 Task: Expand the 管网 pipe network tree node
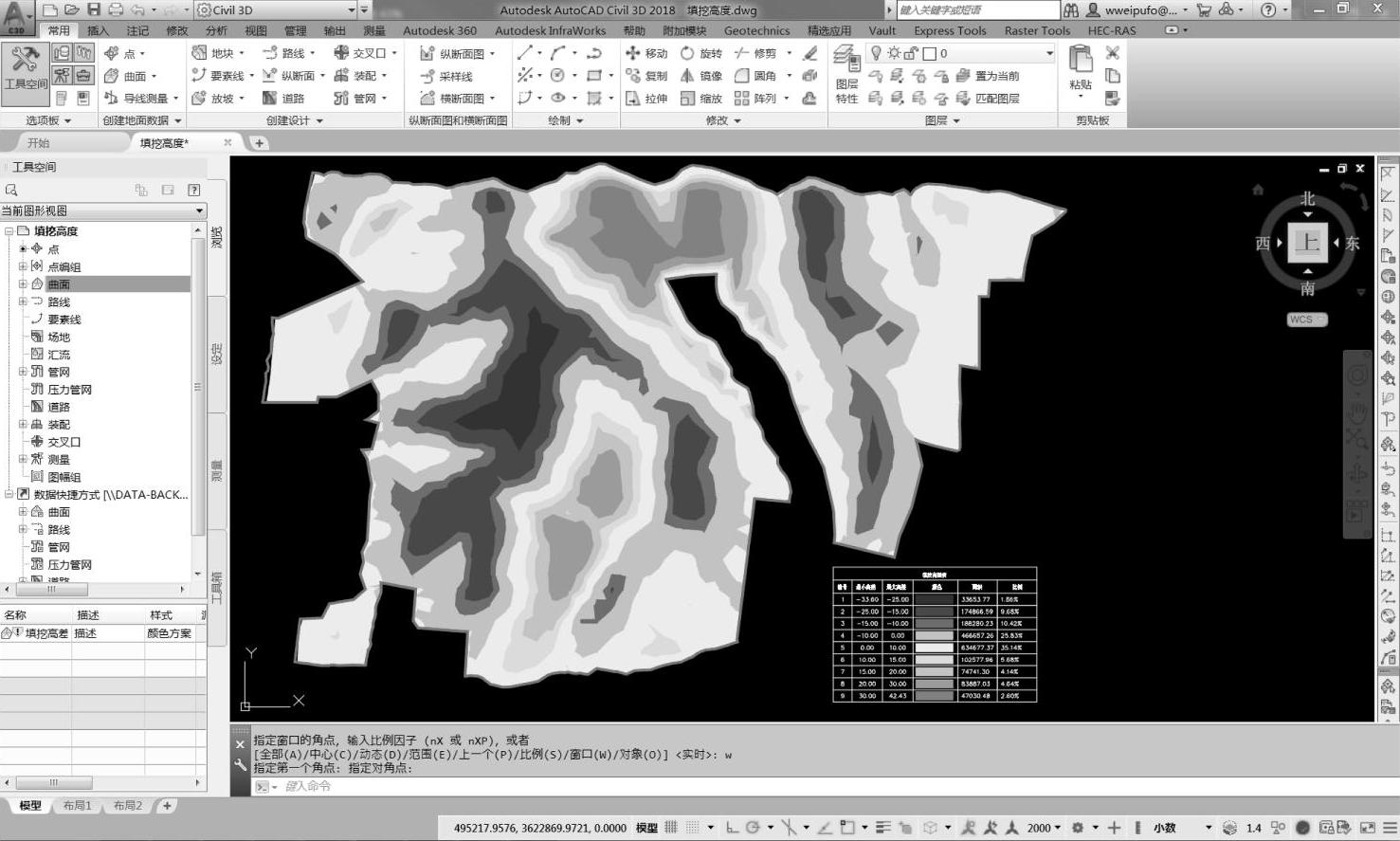point(23,372)
